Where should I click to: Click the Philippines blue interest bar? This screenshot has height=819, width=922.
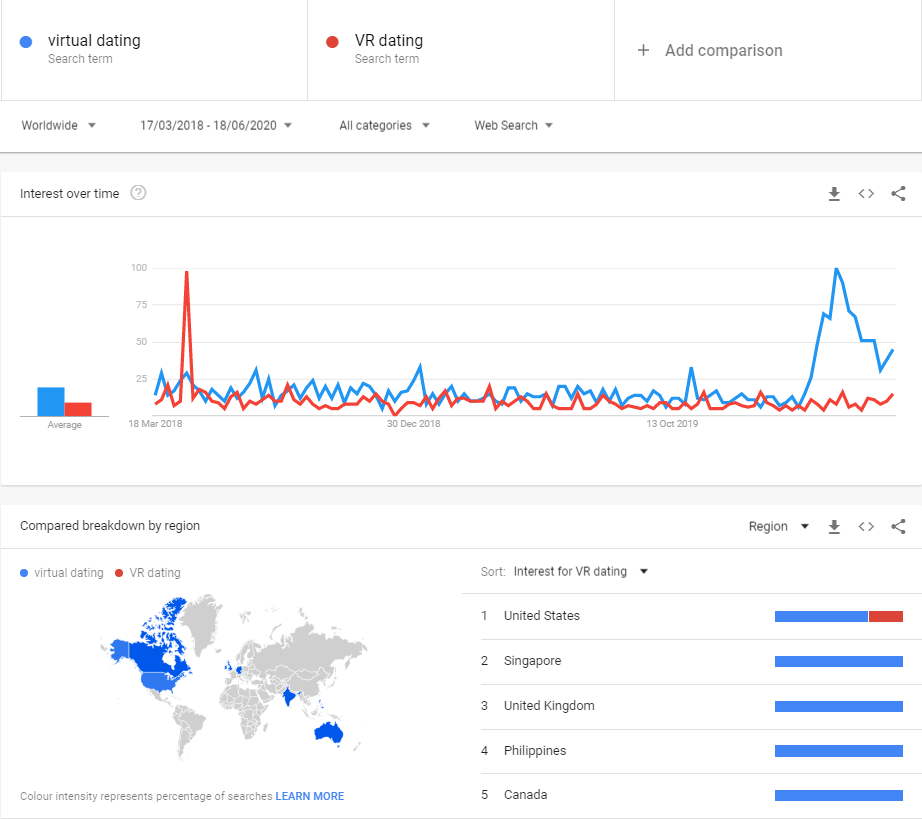pyautogui.click(x=839, y=751)
